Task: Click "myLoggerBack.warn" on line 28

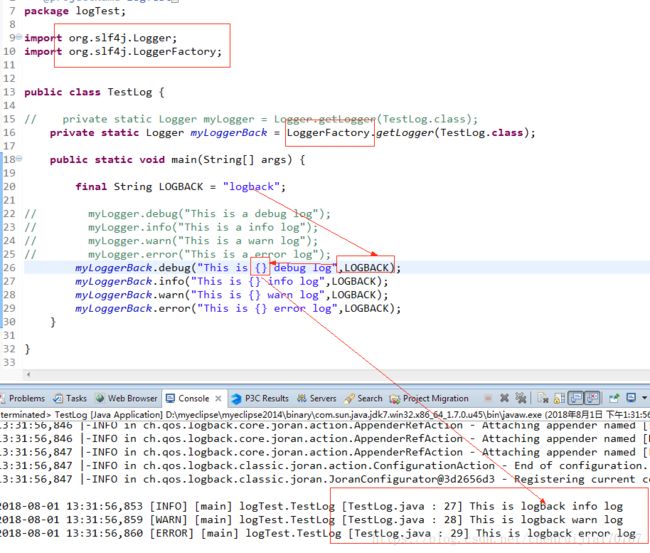Action: (129, 295)
